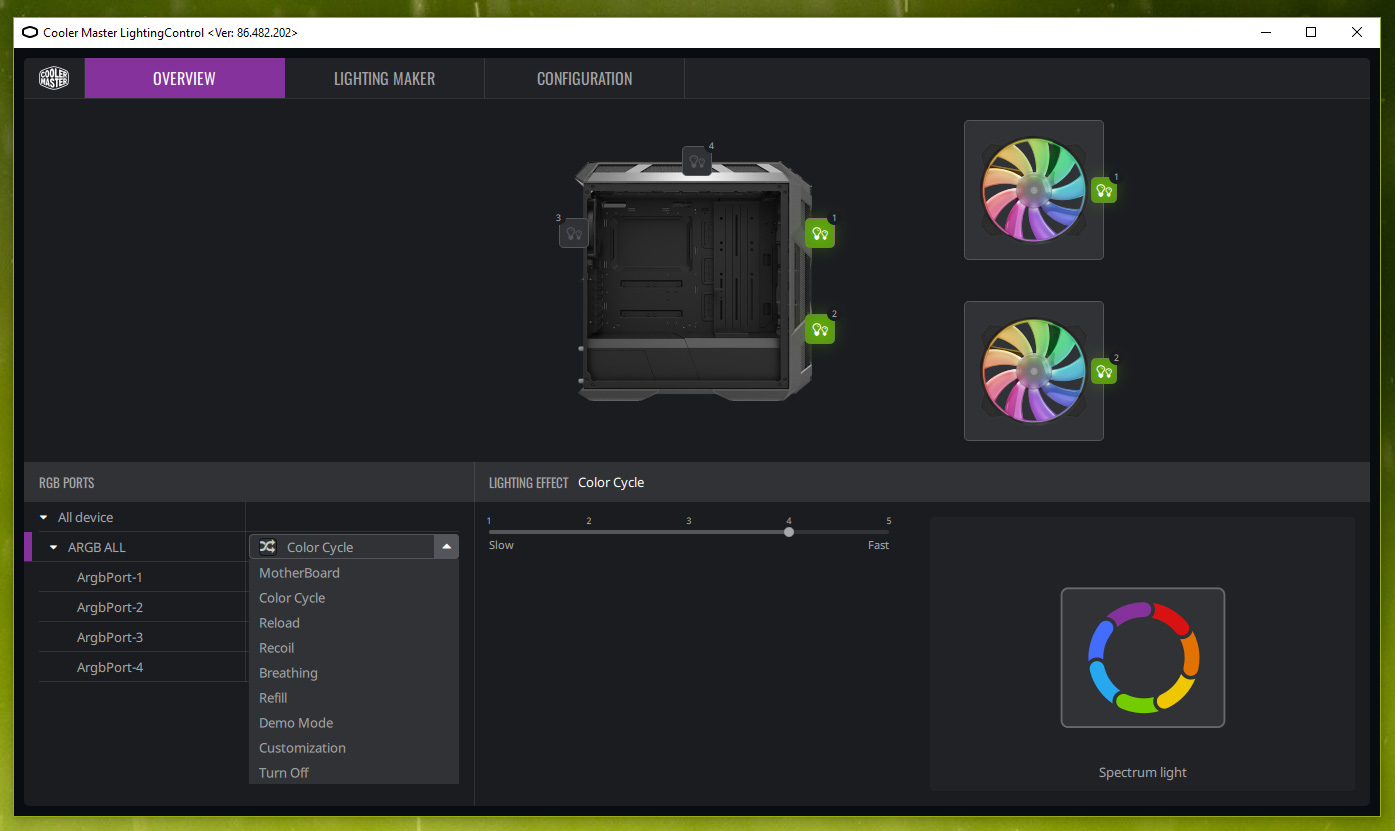
Task: Click the Cooler Master logo icon
Action: tap(54, 78)
